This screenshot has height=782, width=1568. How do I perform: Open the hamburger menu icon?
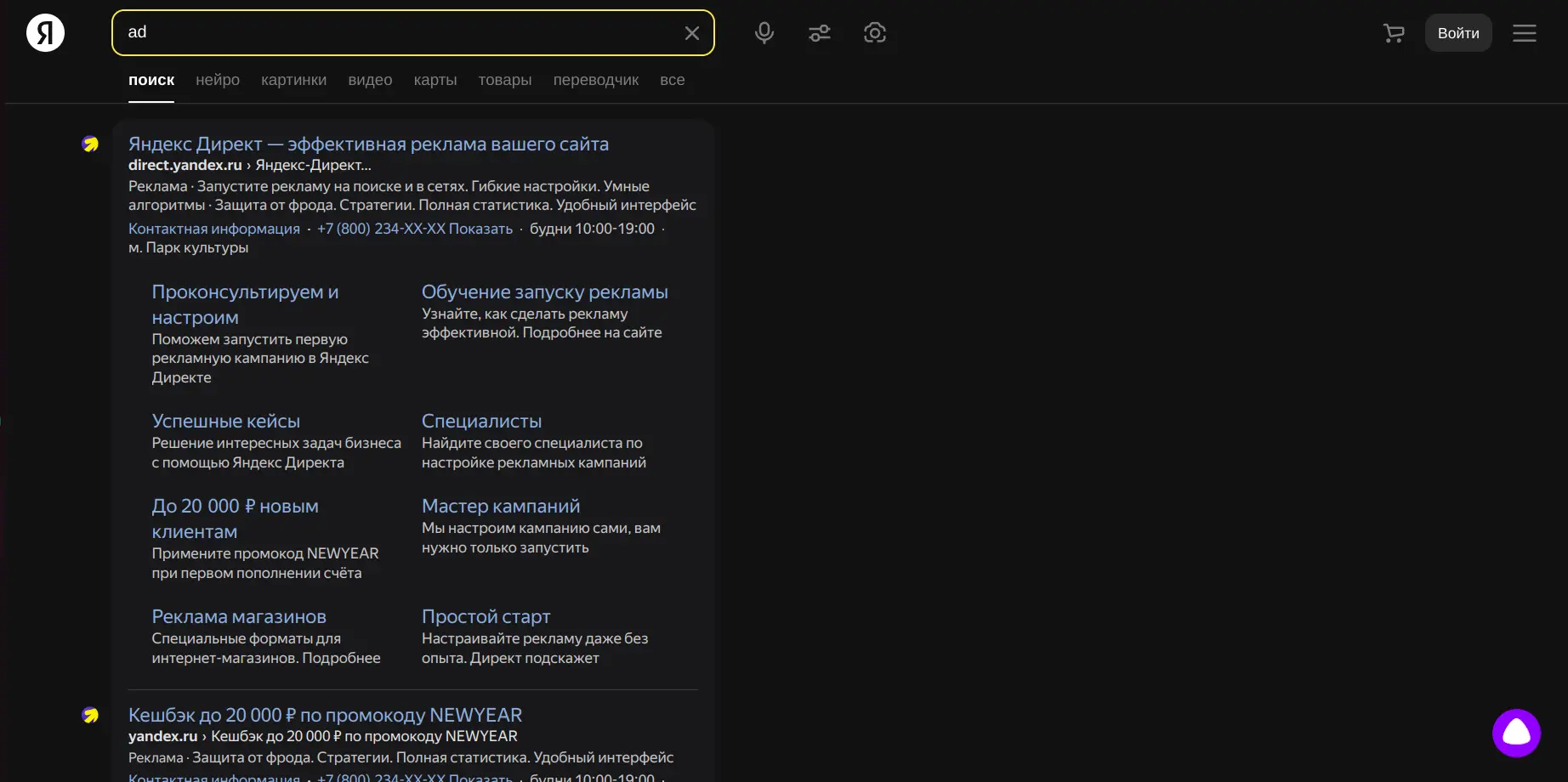(x=1525, y=33)
